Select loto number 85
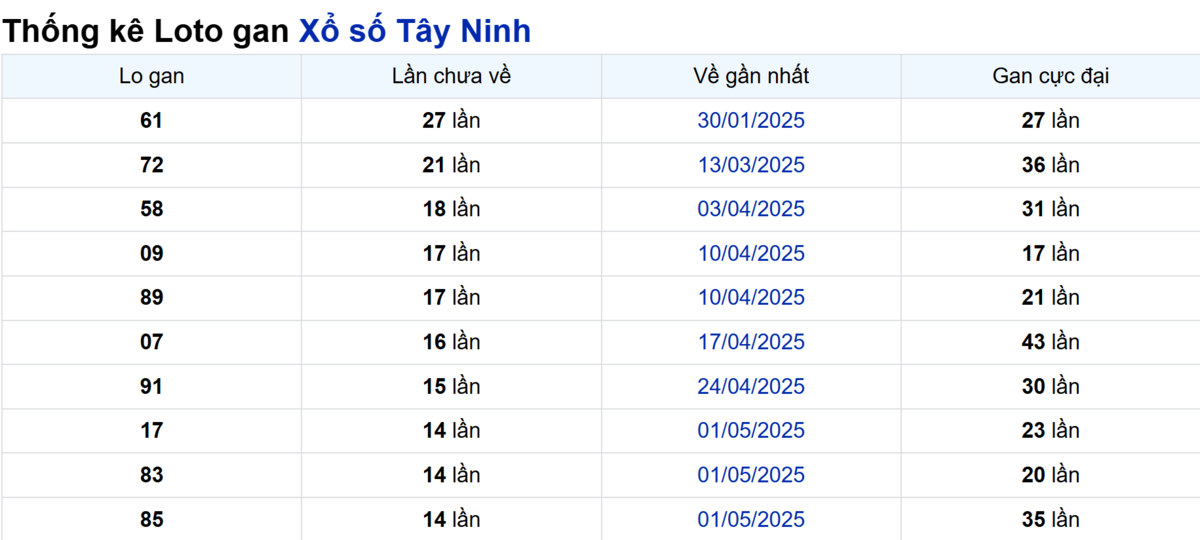 coord(152,519)
